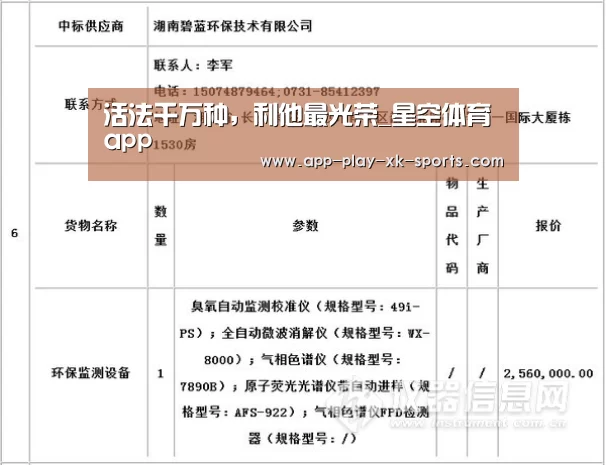The width and height of the screenshot is (606, 465).
Task: Select supplier name '湖南碧蓝环保技术有限公司'
Action: coord(233,26)
